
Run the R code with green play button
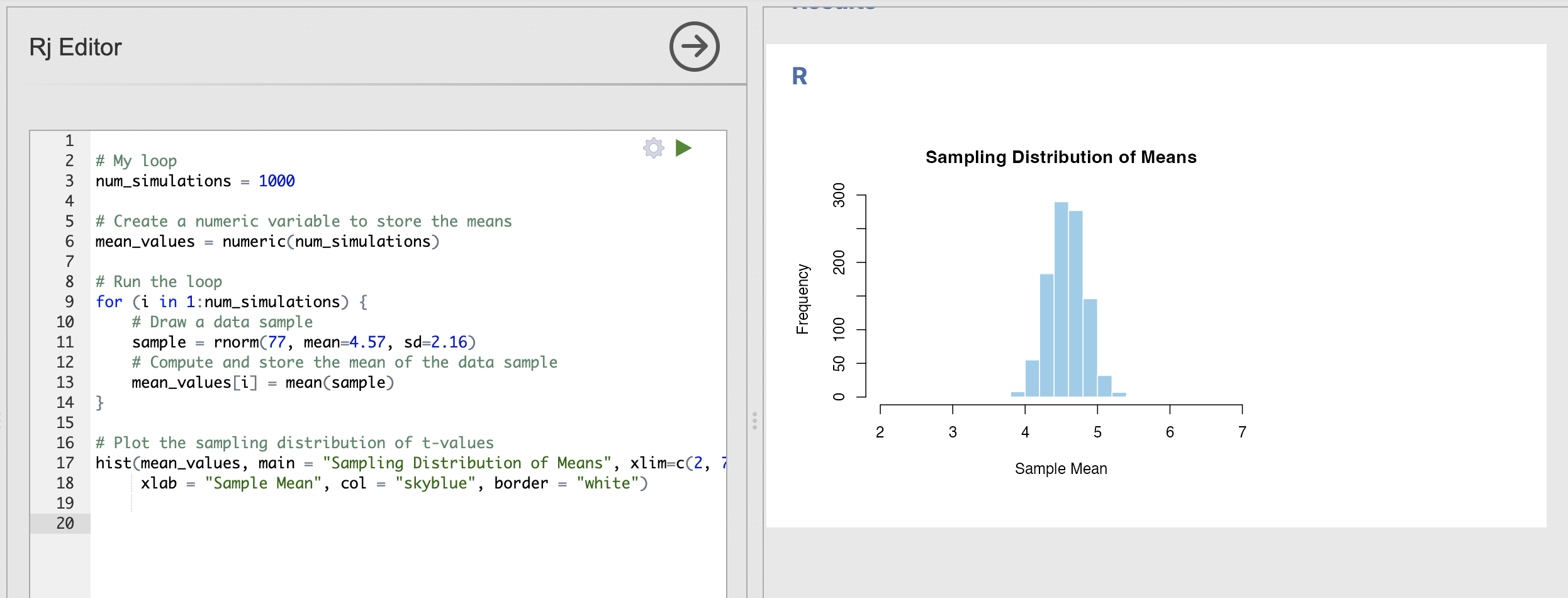pos(683,148)
